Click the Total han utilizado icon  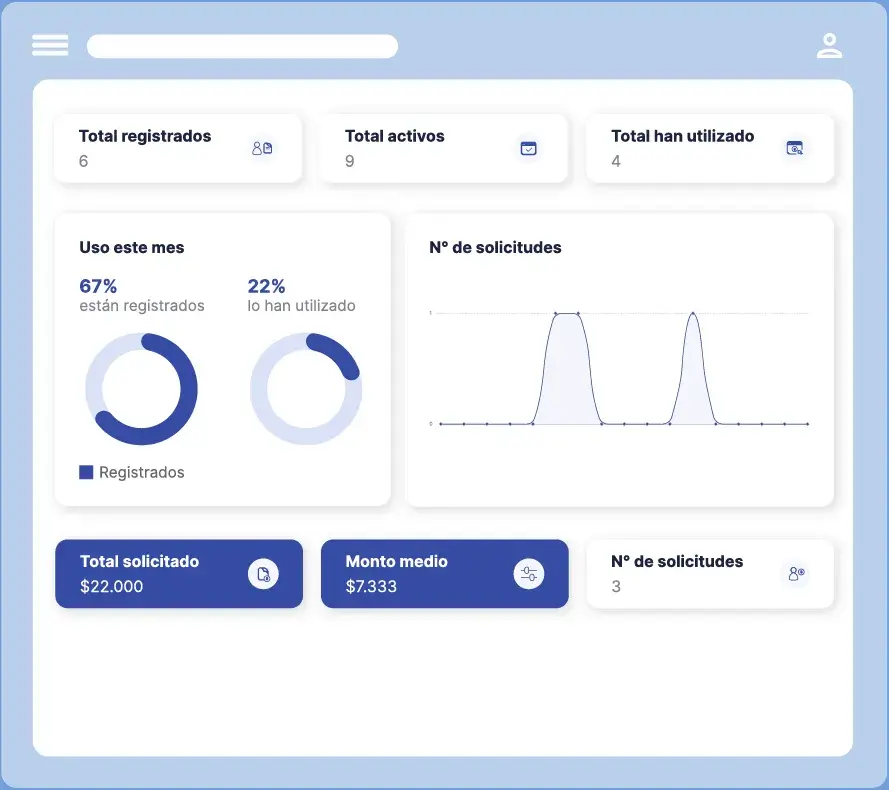click(x=795, y=148)
